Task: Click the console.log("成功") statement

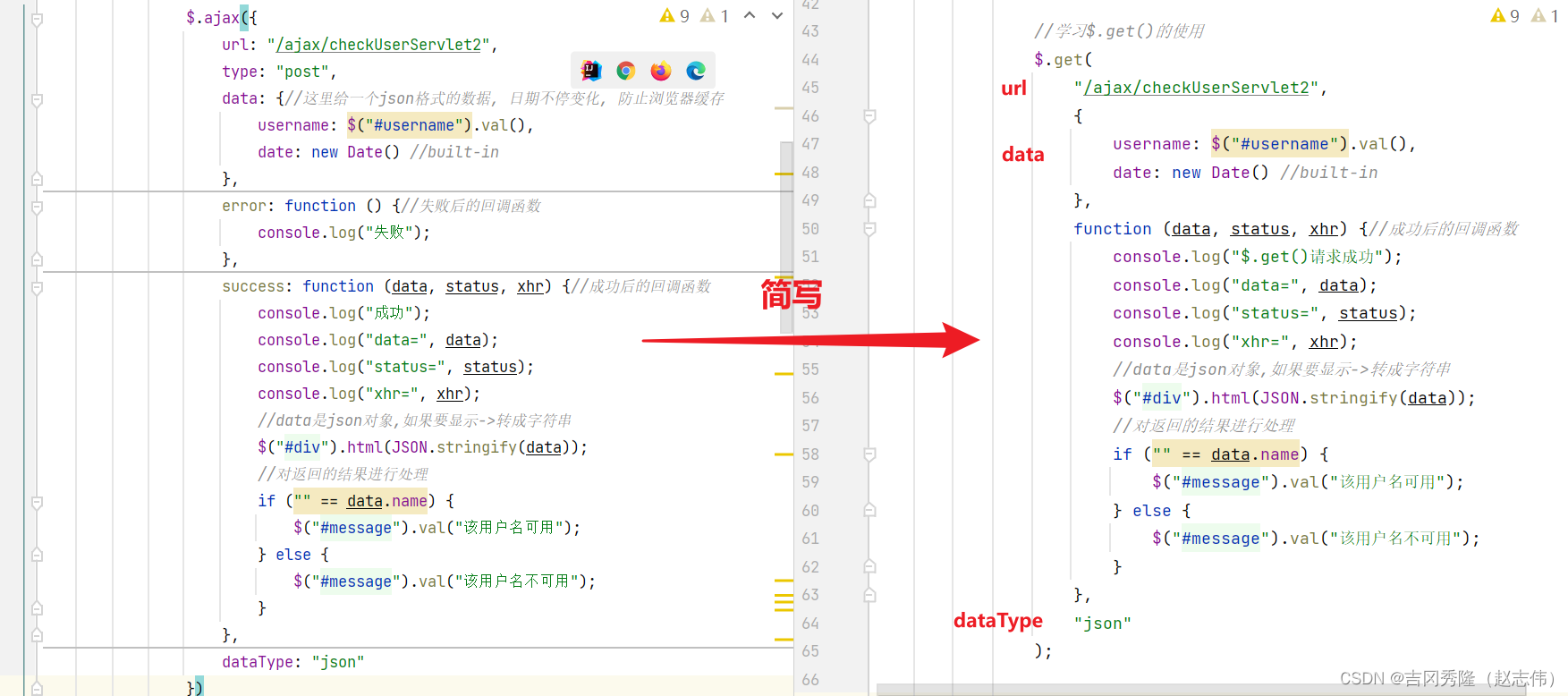Action: click(x=344, y=313)
